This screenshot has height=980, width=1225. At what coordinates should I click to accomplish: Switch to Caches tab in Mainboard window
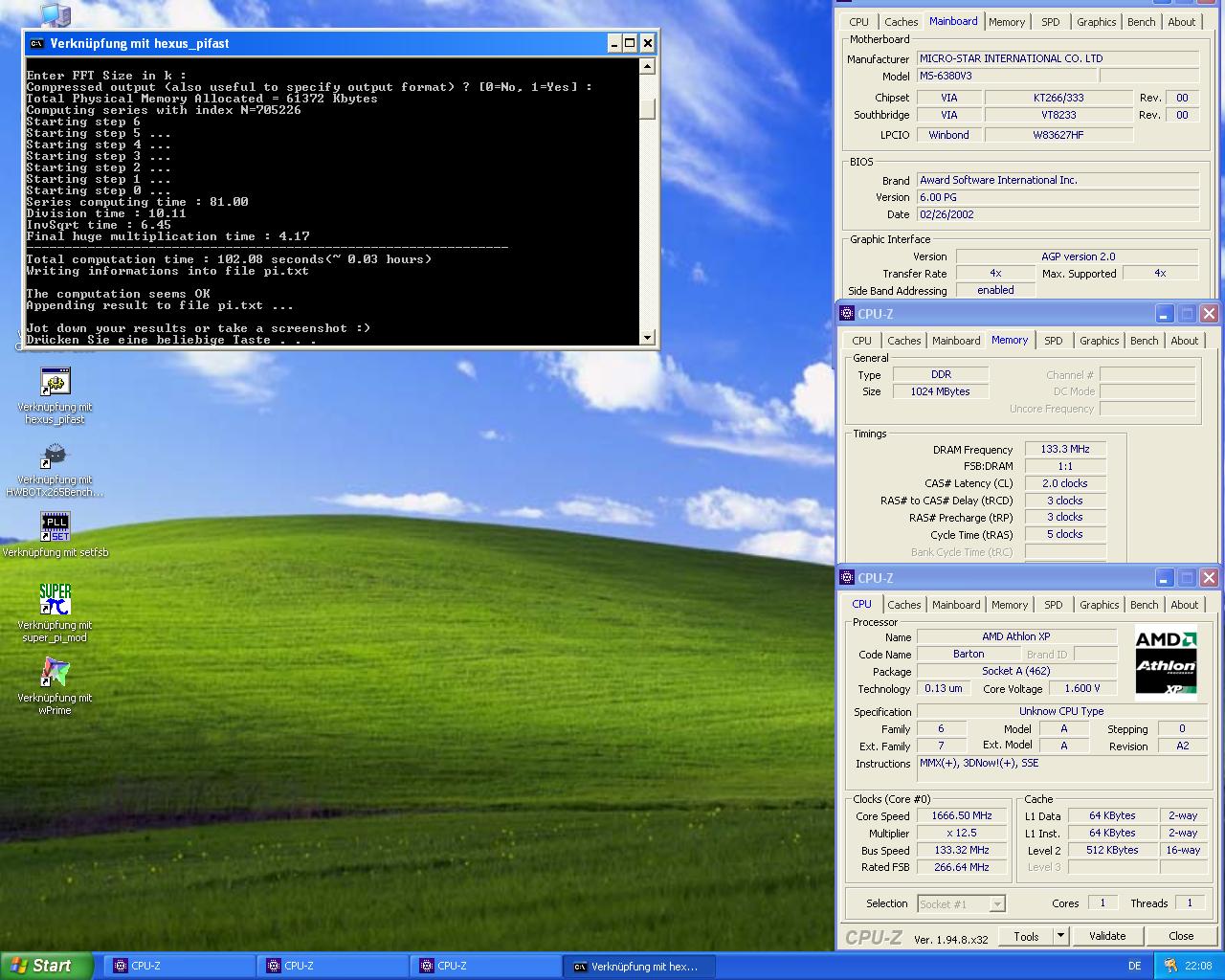(x=901, y=22)
